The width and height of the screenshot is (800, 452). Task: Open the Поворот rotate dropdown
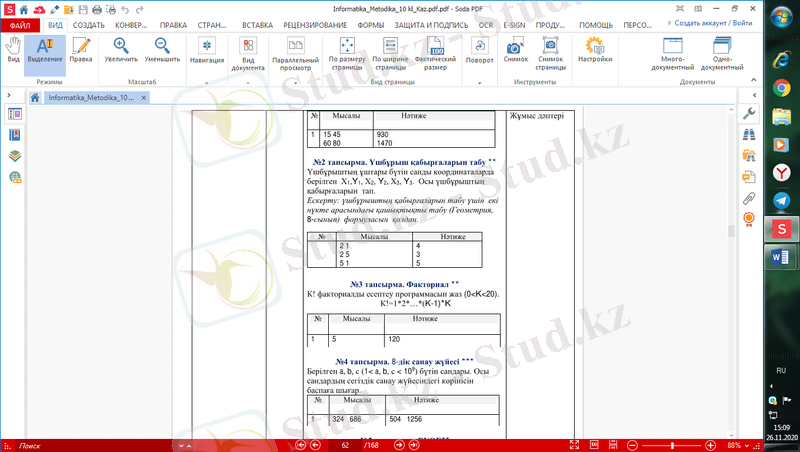pos(479,51)
